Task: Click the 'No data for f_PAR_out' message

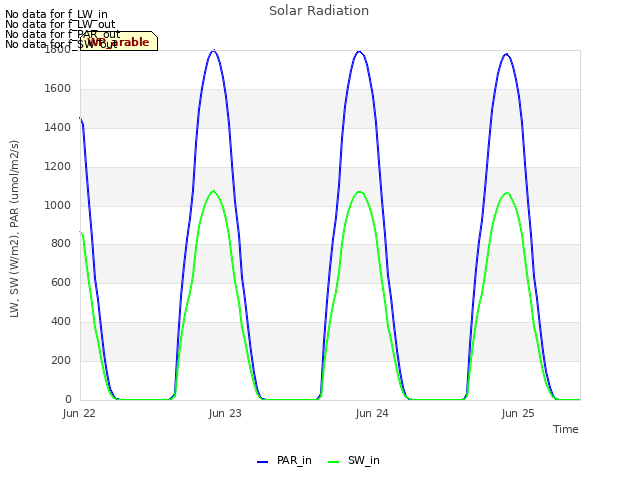Action: (x=63, y=34)
